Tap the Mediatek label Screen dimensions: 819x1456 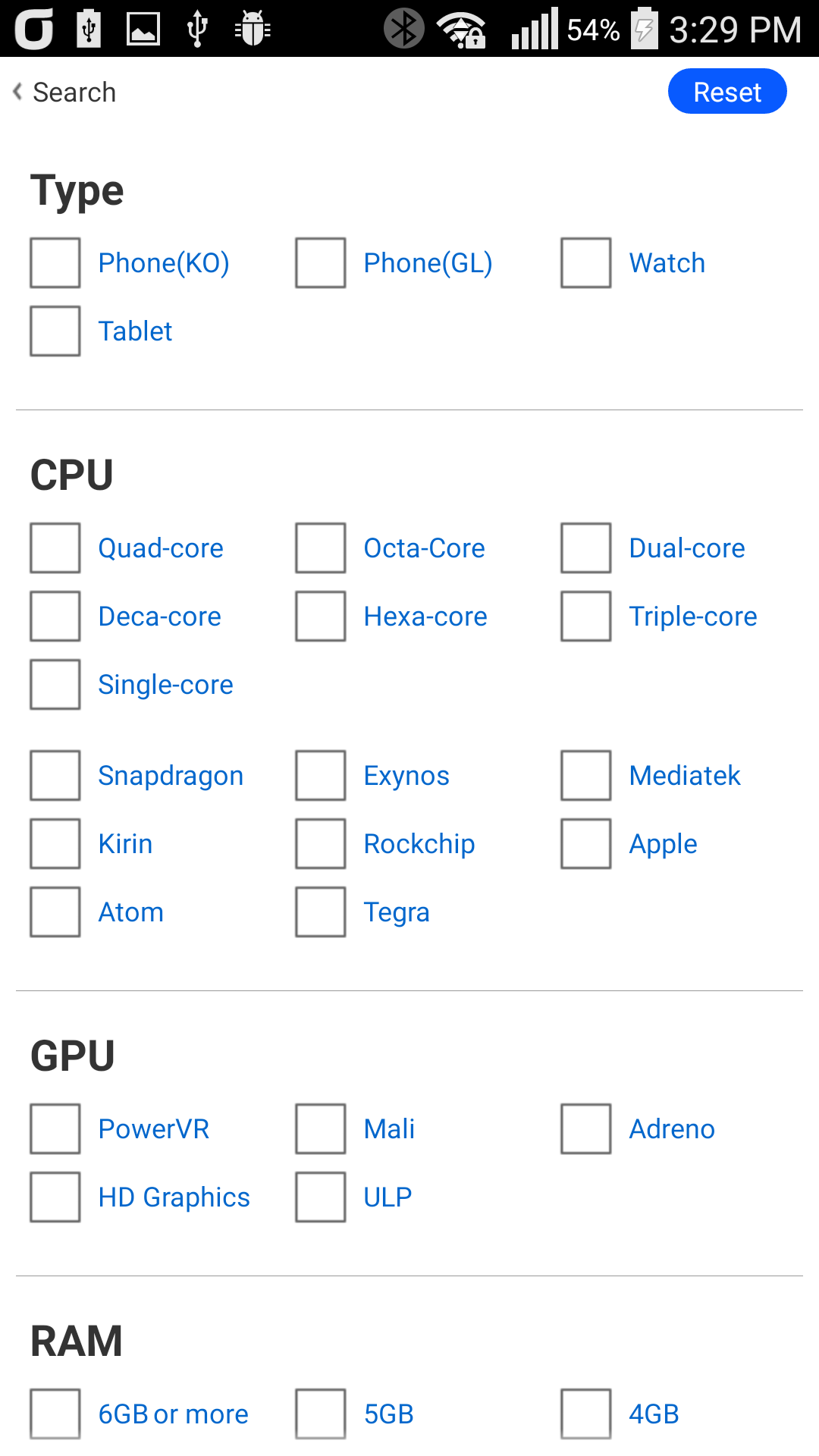pyautogui.click(x=685, y=776)
